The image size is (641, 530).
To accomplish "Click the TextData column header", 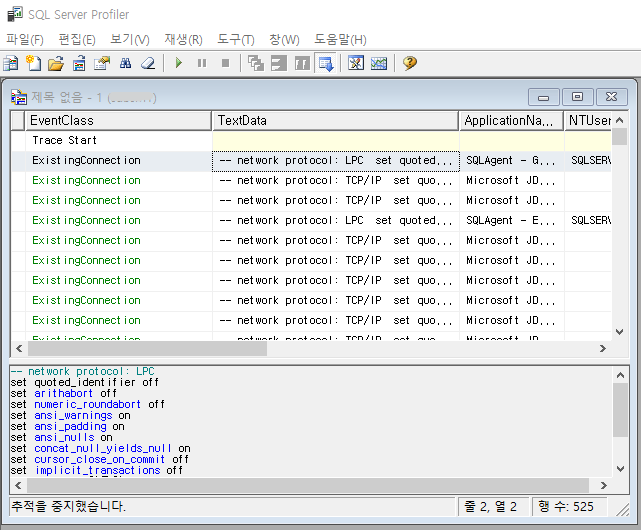I will point(335,121).
